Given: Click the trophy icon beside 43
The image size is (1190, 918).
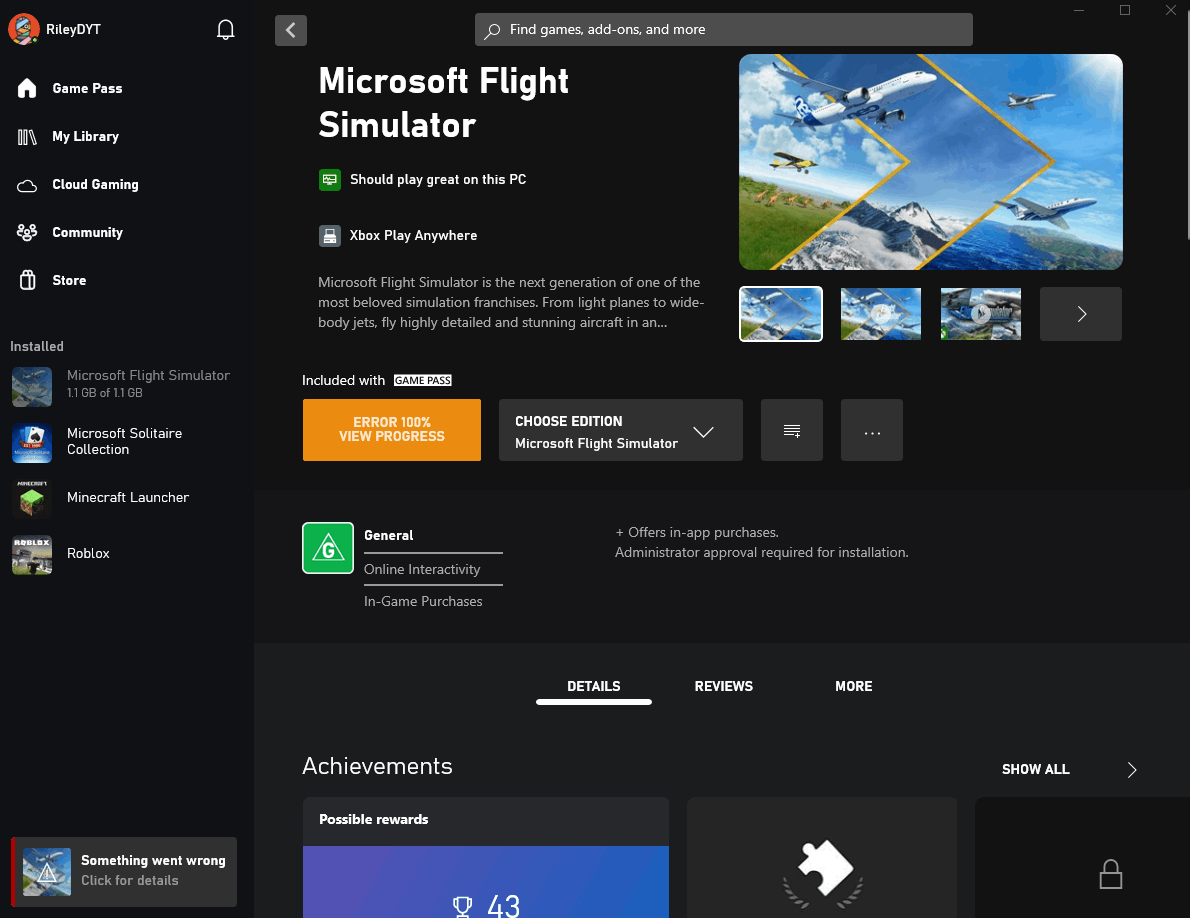Looking at the screenshot, I should [462, 907].
